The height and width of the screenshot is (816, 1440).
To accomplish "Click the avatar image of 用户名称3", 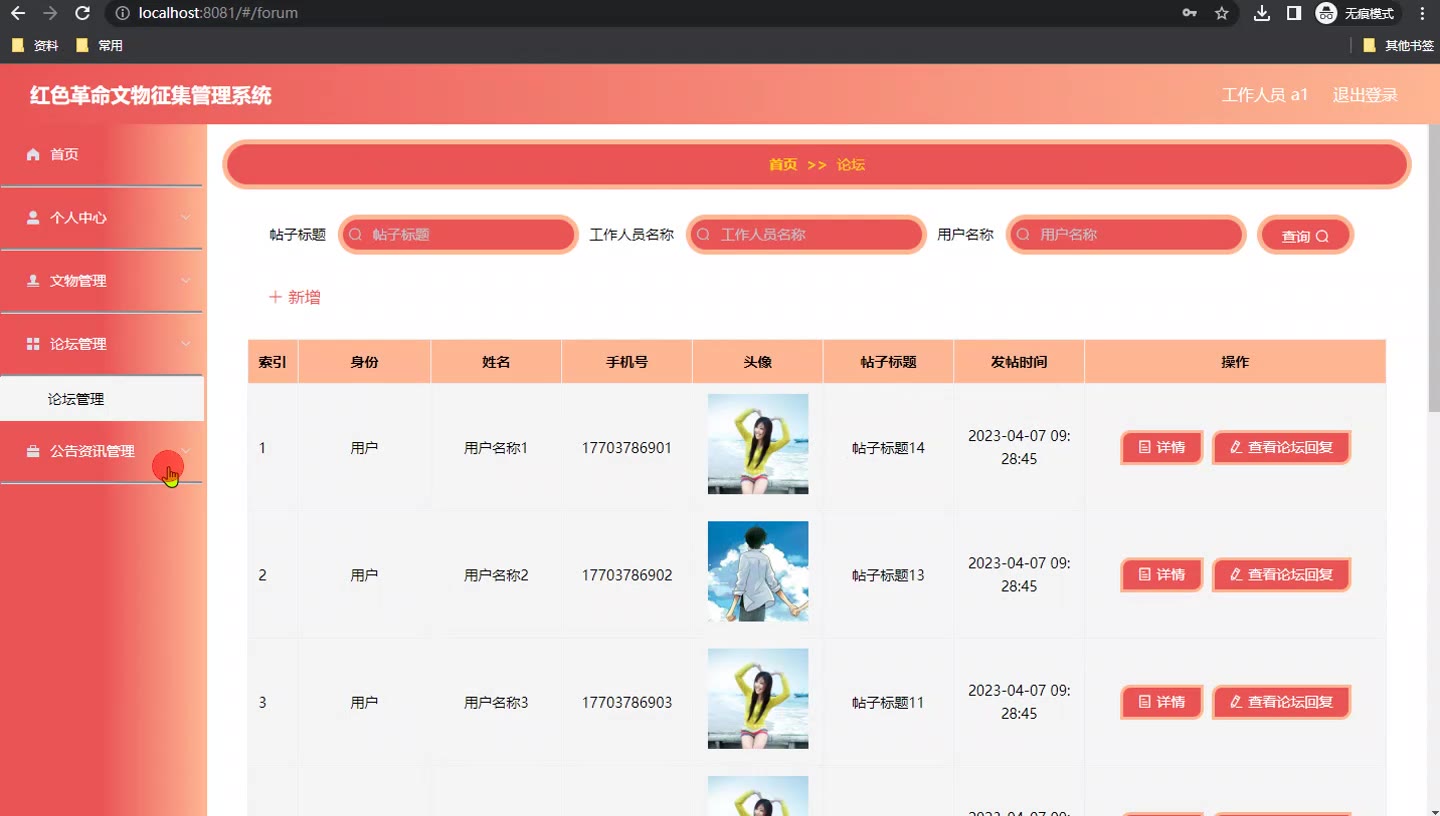I will pyautogui.click(x=758, y=698).
